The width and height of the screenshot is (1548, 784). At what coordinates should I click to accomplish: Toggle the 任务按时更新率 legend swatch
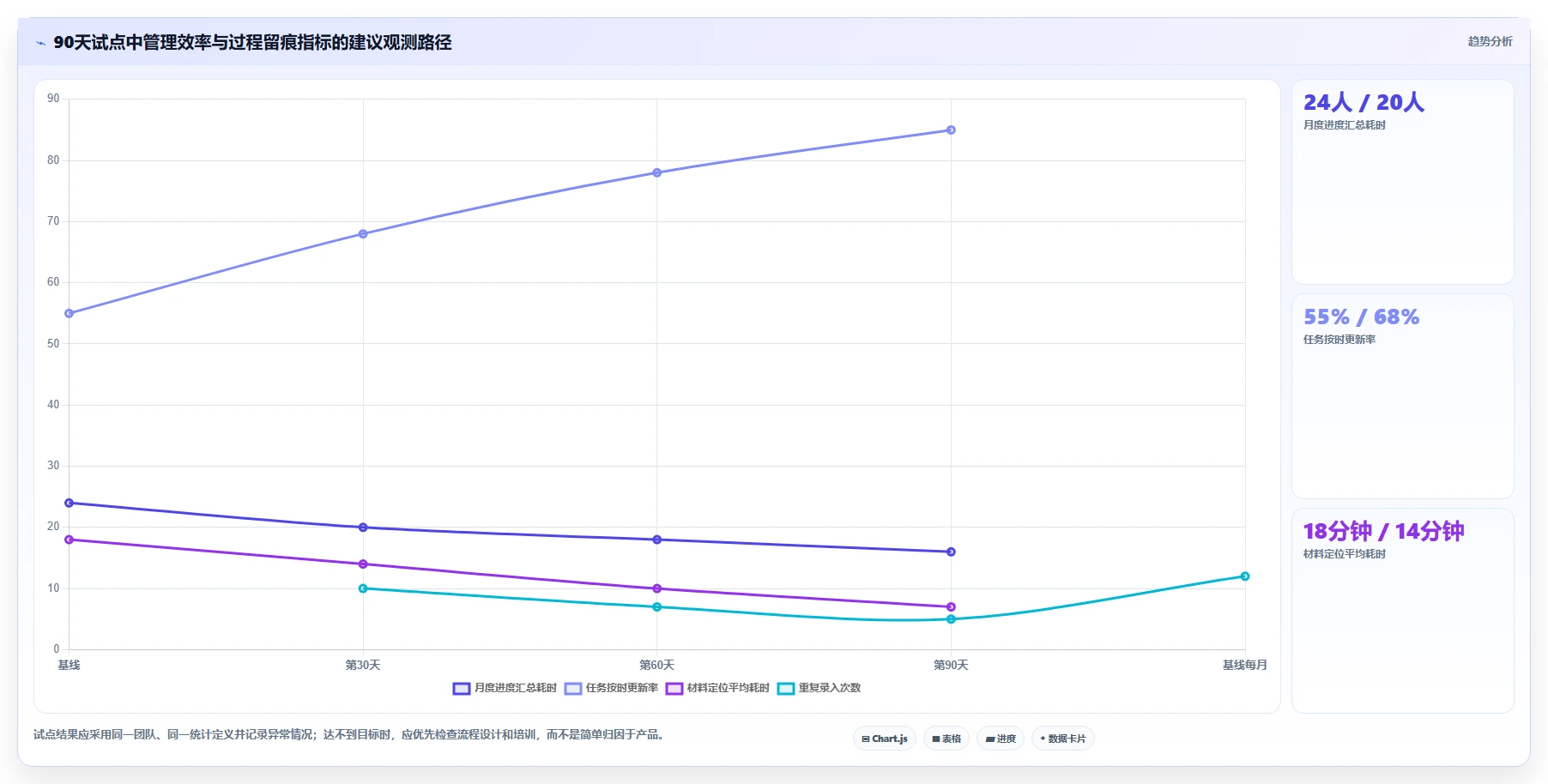click(x=573, y=689)
